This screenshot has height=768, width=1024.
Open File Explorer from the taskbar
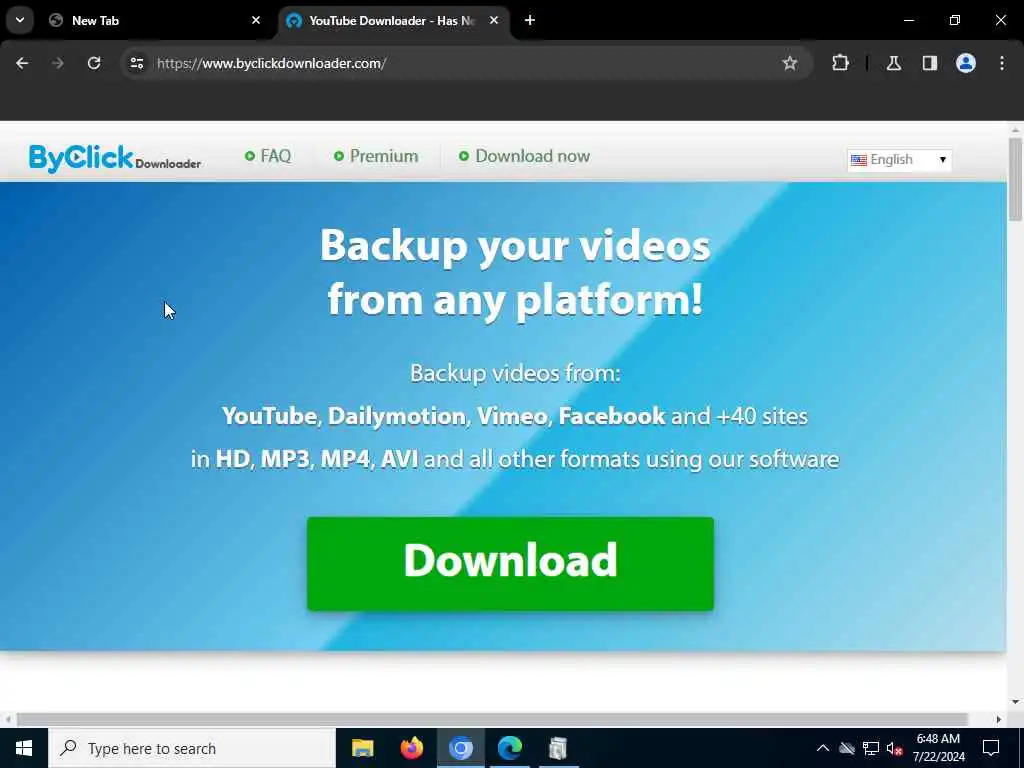pos(362,748)
